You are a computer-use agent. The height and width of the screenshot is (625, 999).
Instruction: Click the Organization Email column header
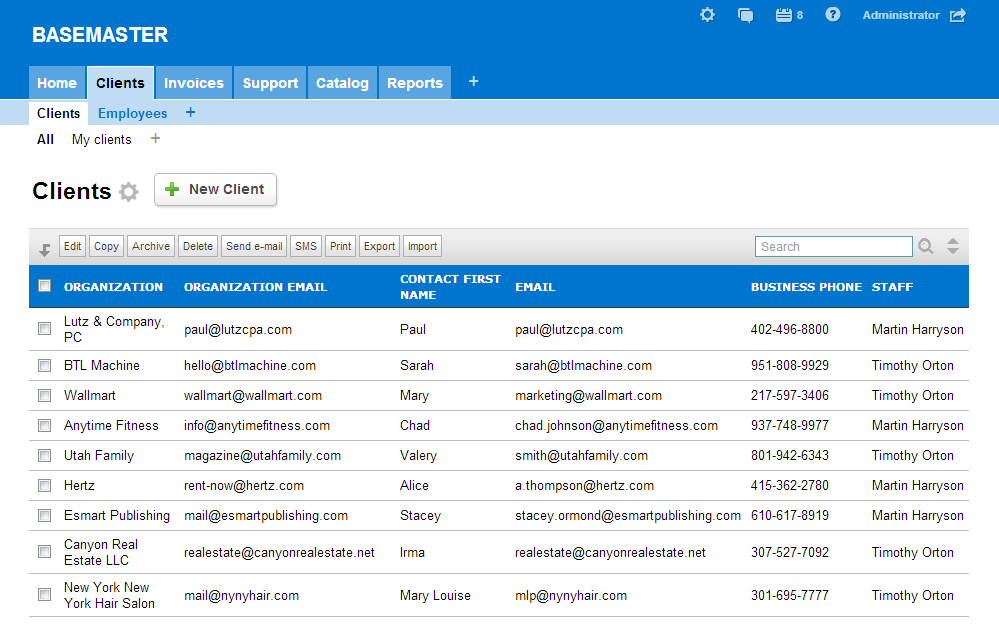tap(255, 287)
